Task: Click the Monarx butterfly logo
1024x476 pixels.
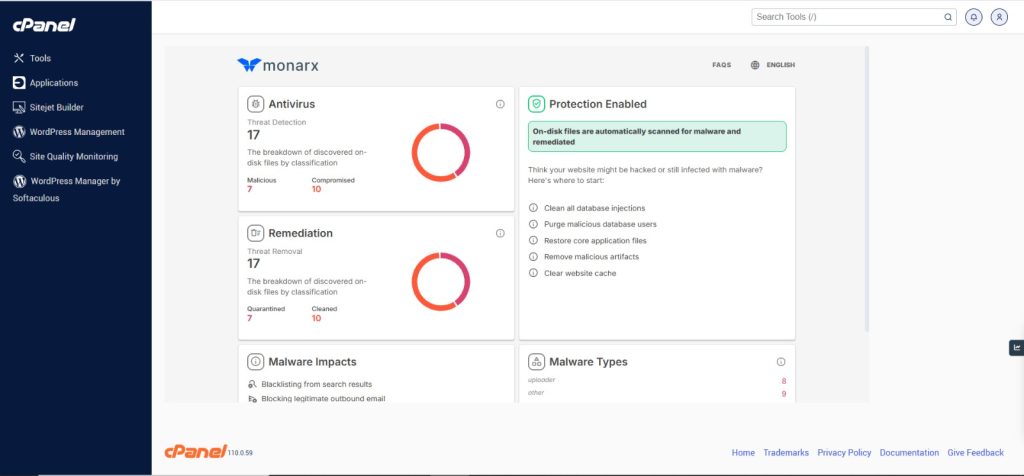Action: (248, 65)
